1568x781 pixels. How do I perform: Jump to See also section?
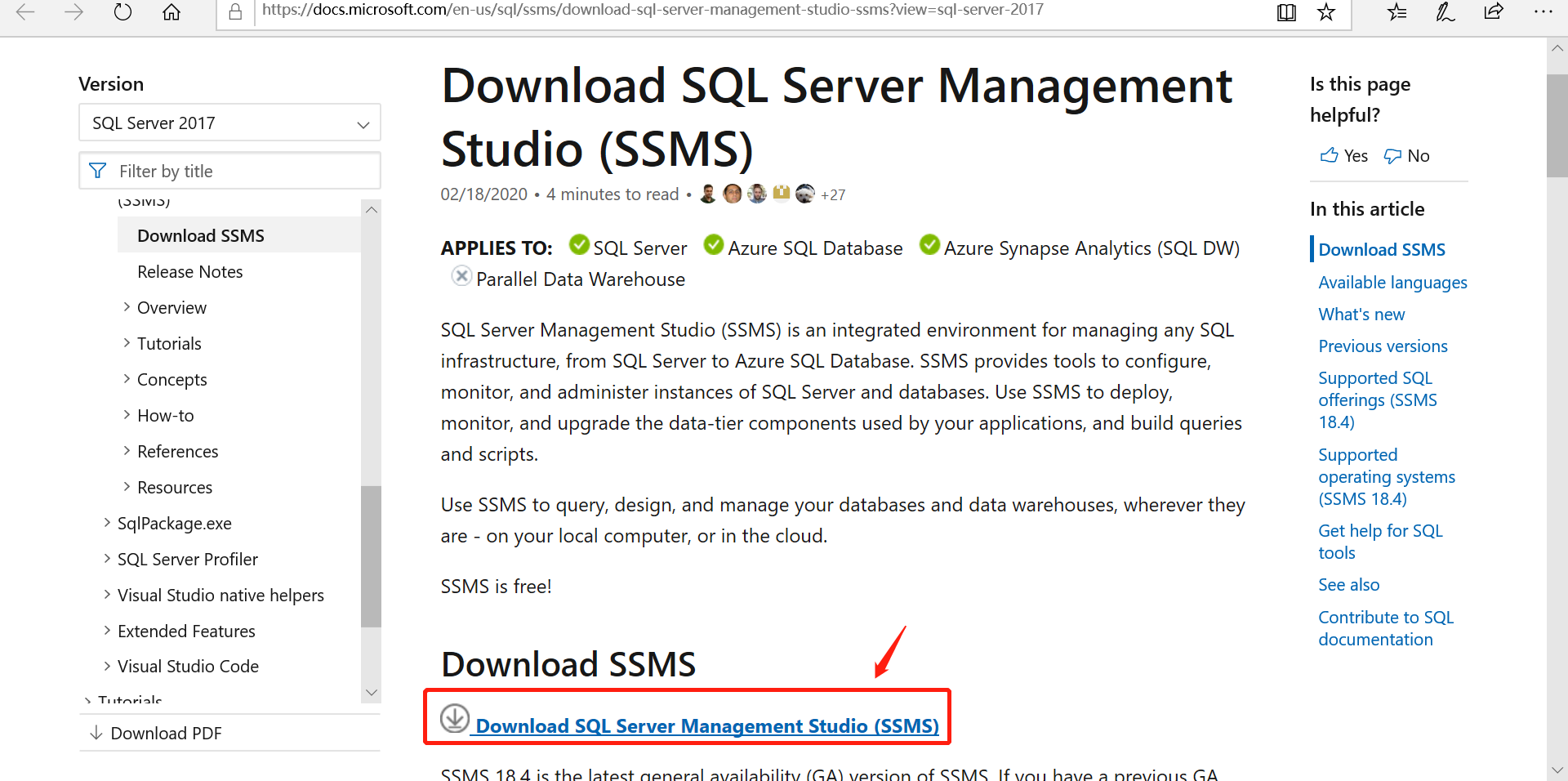pyautogui.click(x=1348, y=584)
